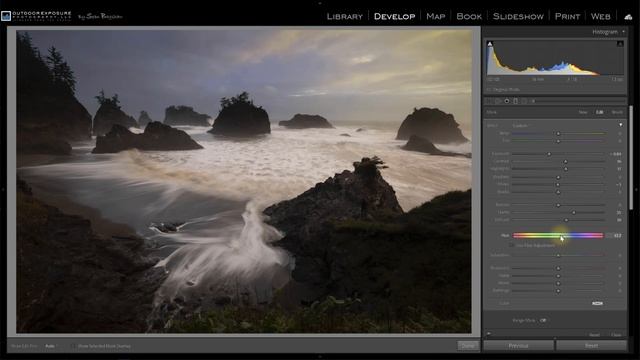Open the Web module

click(x=600, y=16)
